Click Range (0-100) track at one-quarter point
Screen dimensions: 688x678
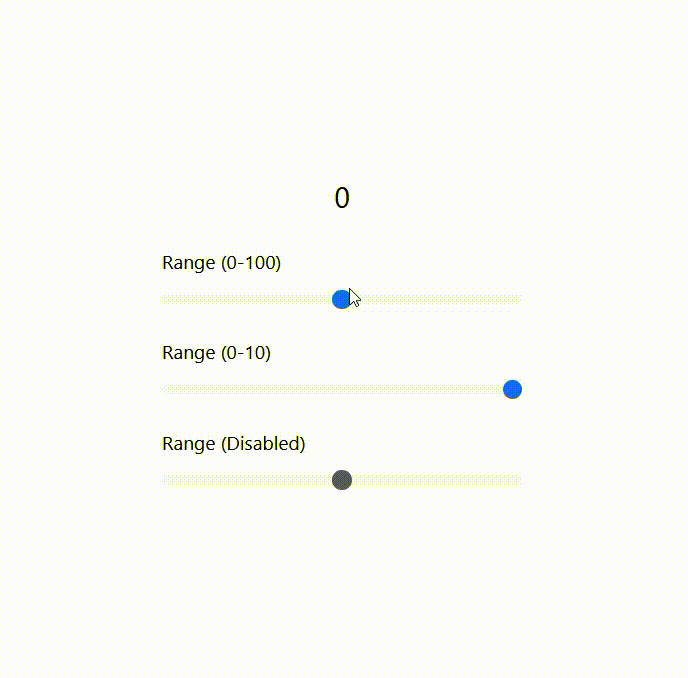click(x=252, y=299)
